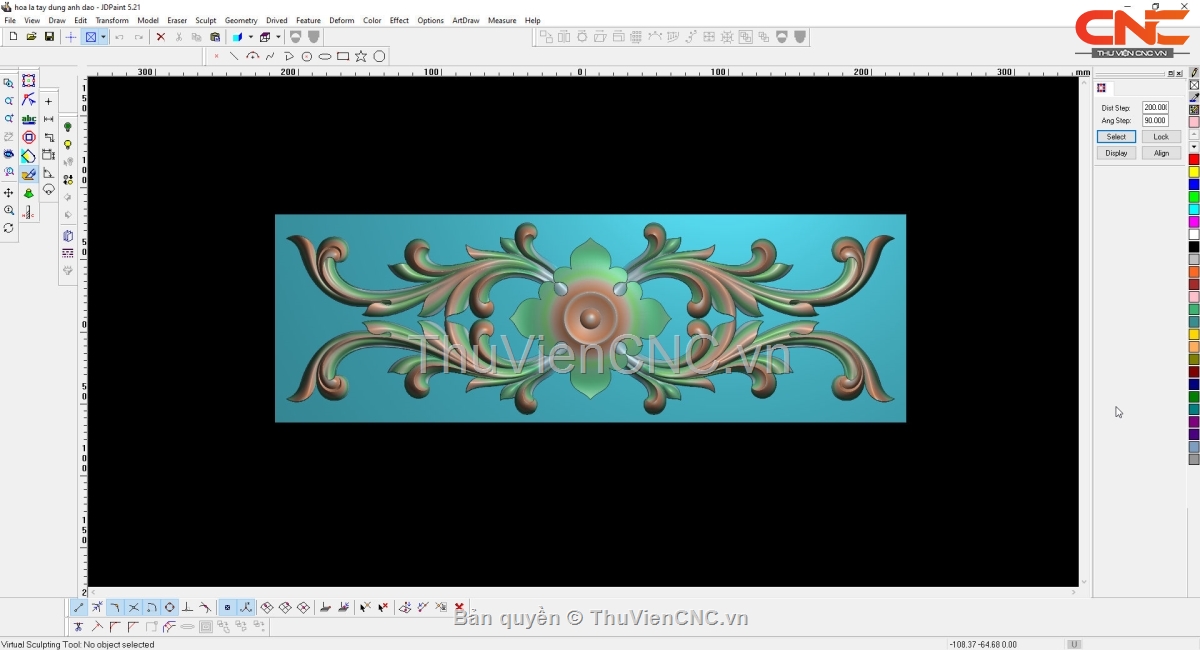The height and width of the screenshot is (650, 1200).
Task: Click the red Delete X icon
Action: (160, 37)
